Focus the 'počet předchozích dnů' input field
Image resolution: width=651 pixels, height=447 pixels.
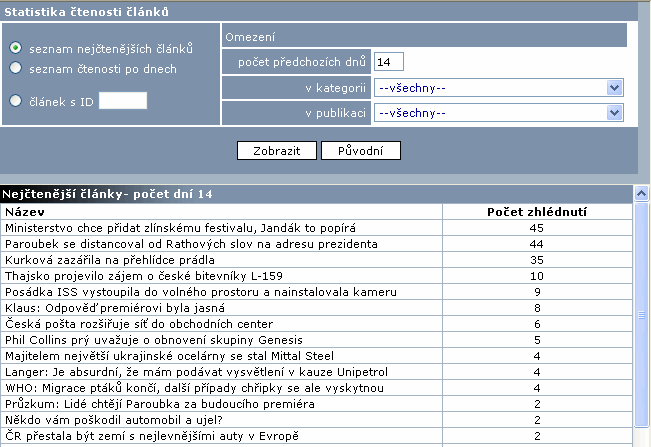[x=389, y=62]
